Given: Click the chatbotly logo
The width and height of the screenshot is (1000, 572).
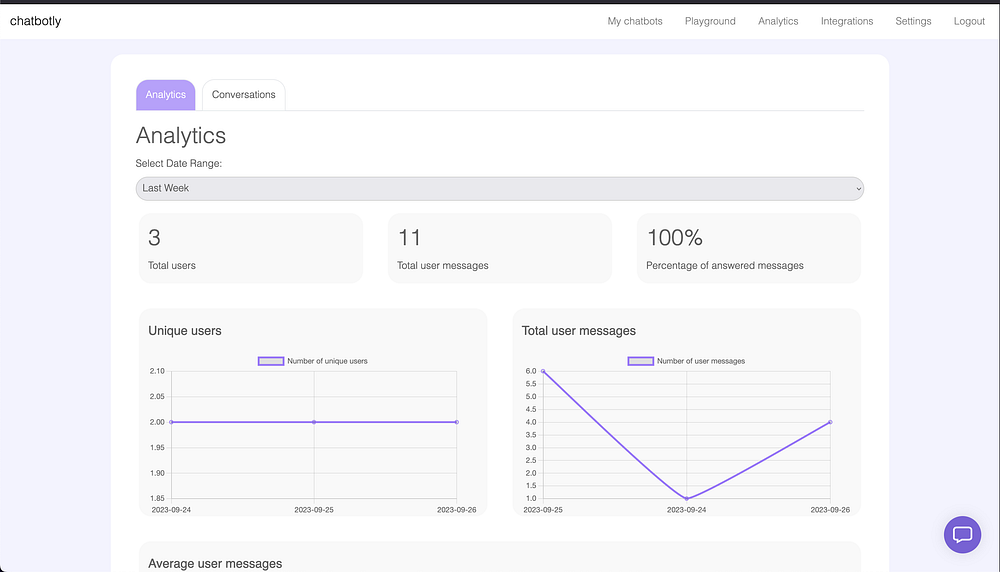Looking at the screenshot, I should (35, 21).
